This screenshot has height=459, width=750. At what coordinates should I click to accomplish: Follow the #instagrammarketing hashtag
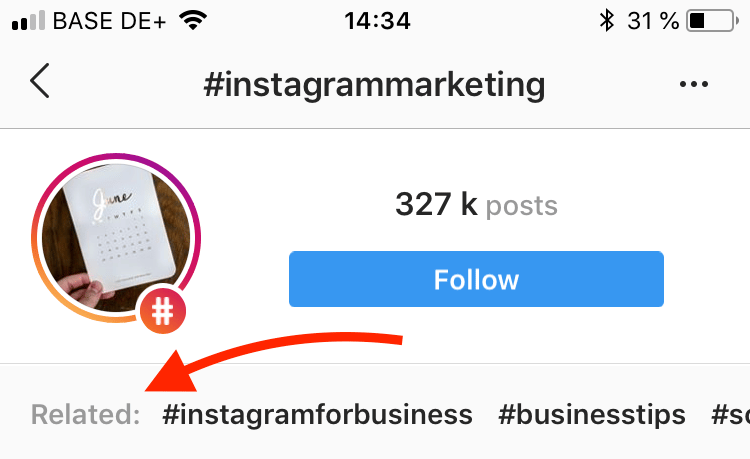point(476,279)
